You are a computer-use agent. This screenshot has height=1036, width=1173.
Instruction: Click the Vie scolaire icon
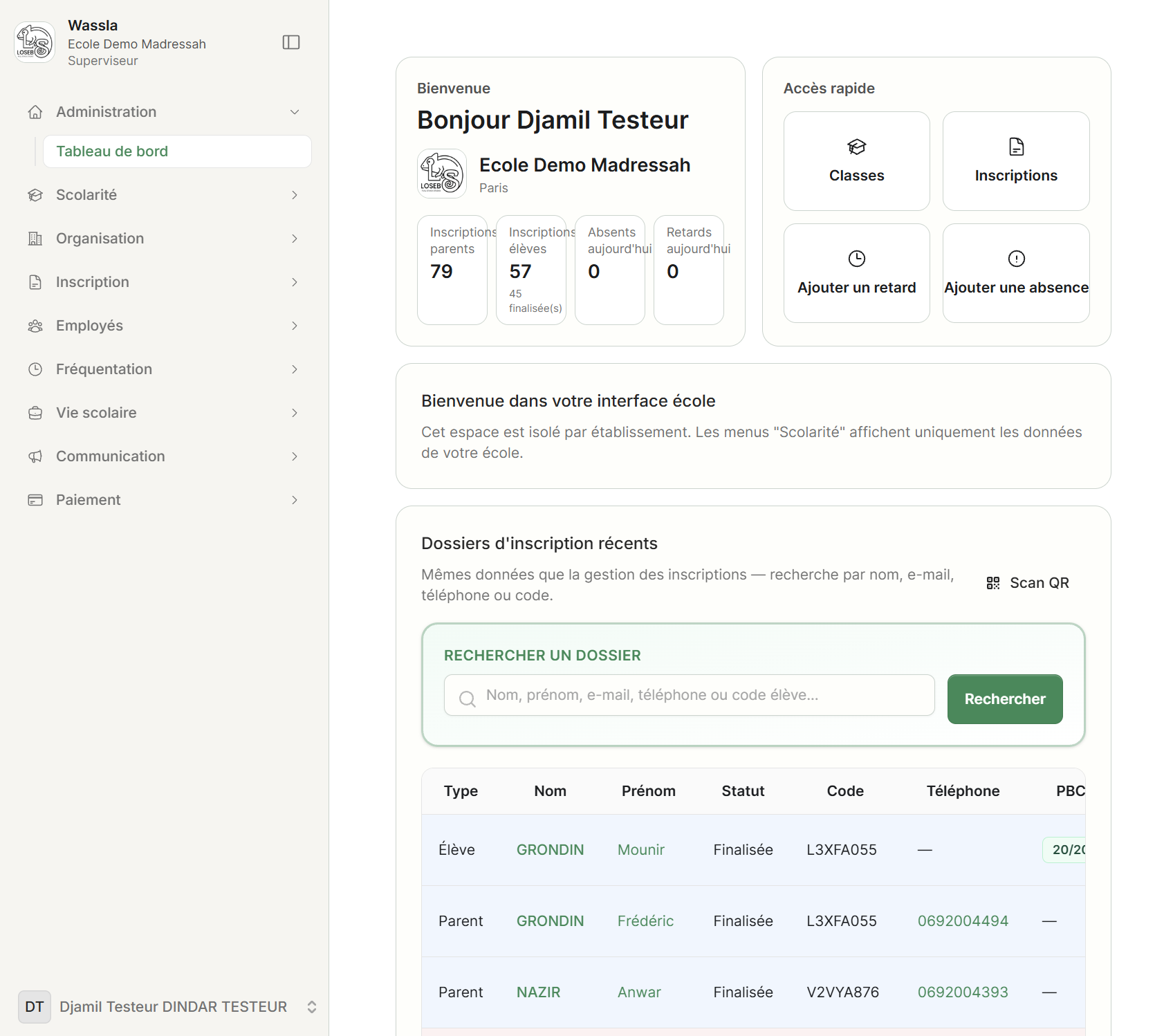click(x=35, y=413)
